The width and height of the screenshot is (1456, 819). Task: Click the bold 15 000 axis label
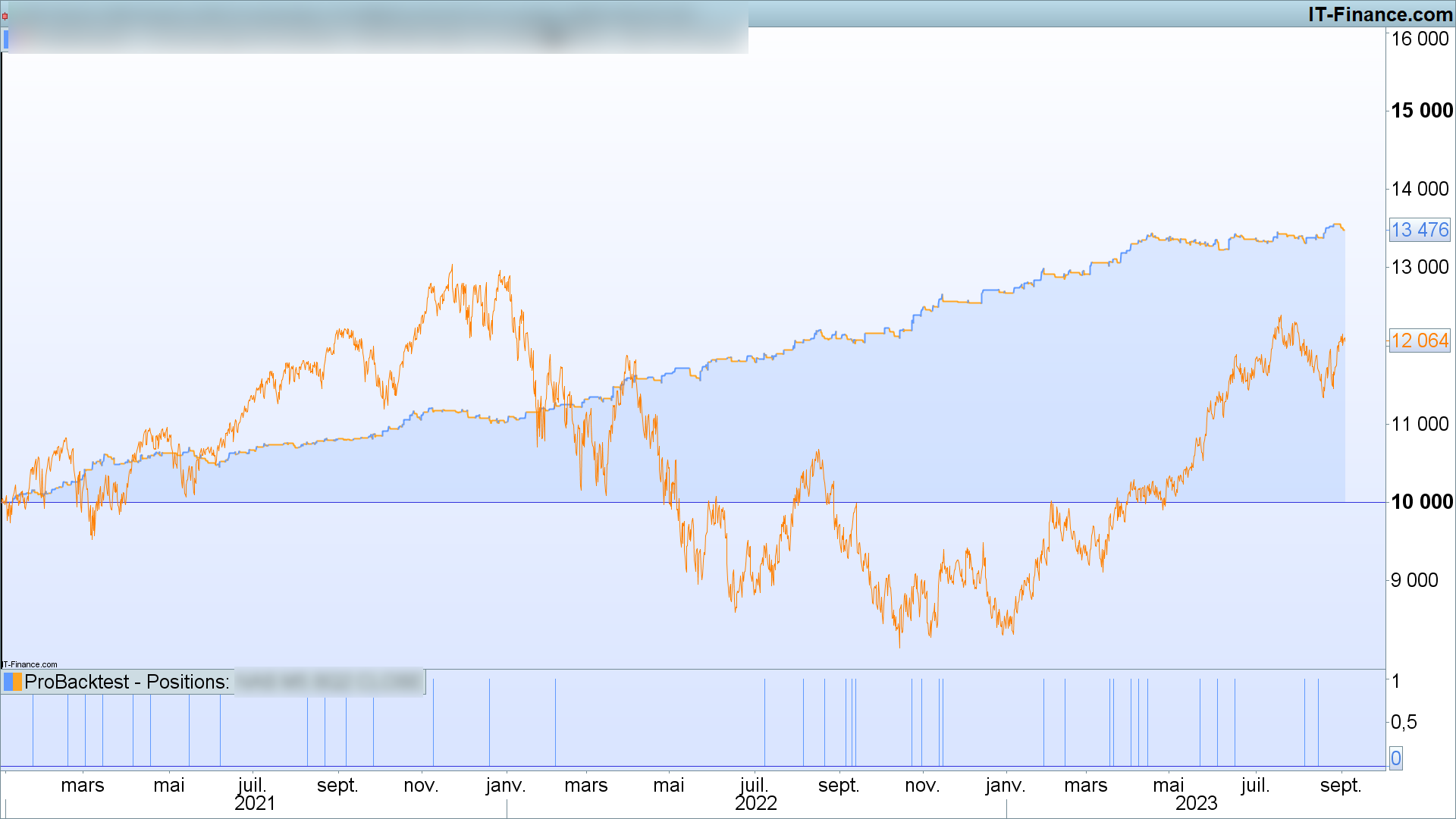point(1421,111)
